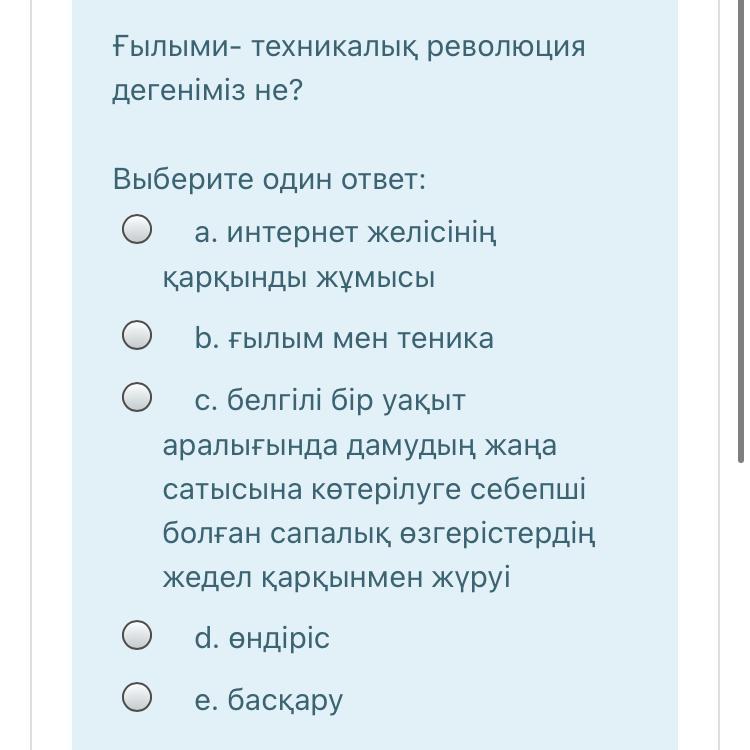
Task: Choose the radio button for option b
Action: (137, 335)
